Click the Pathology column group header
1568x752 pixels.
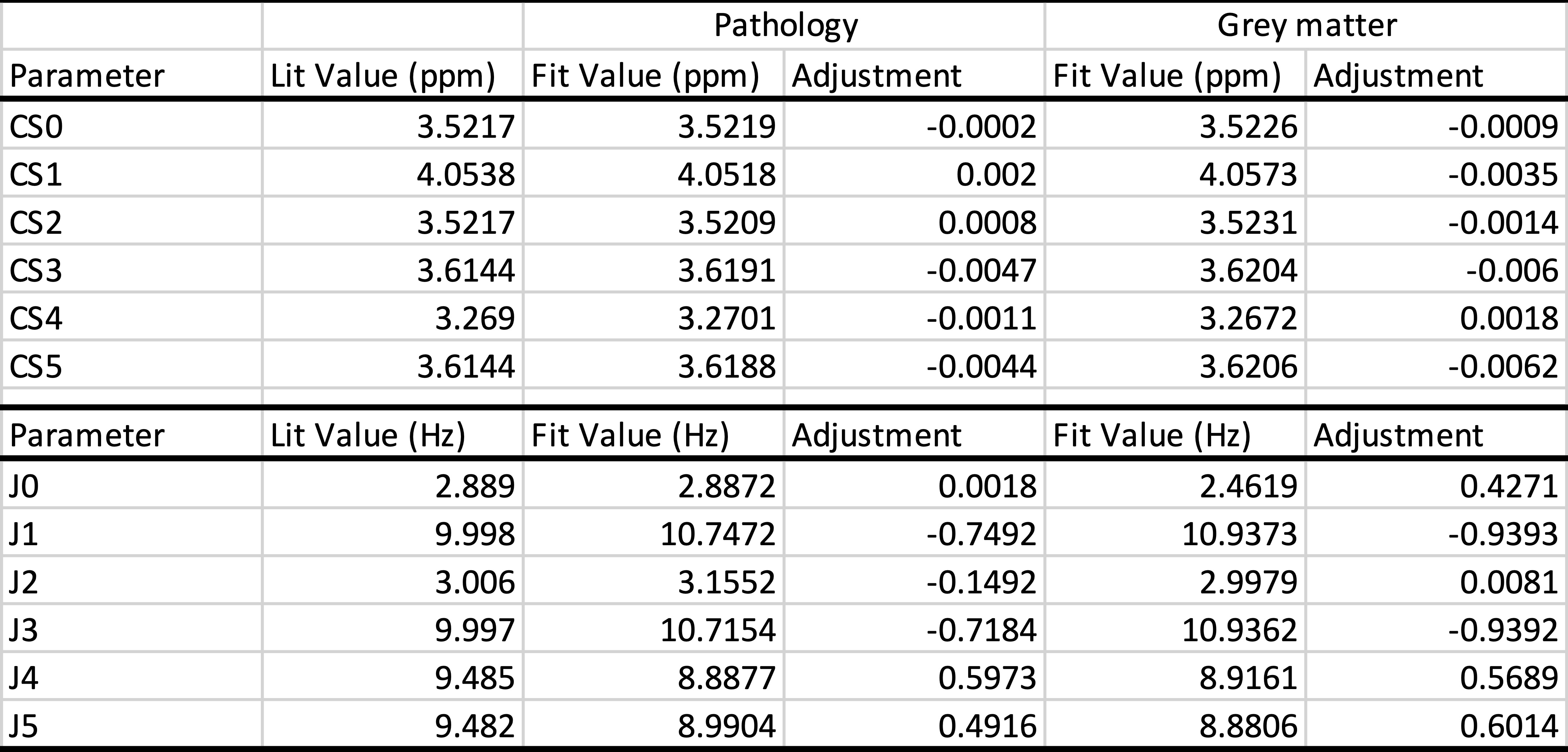tap(785, 26)
